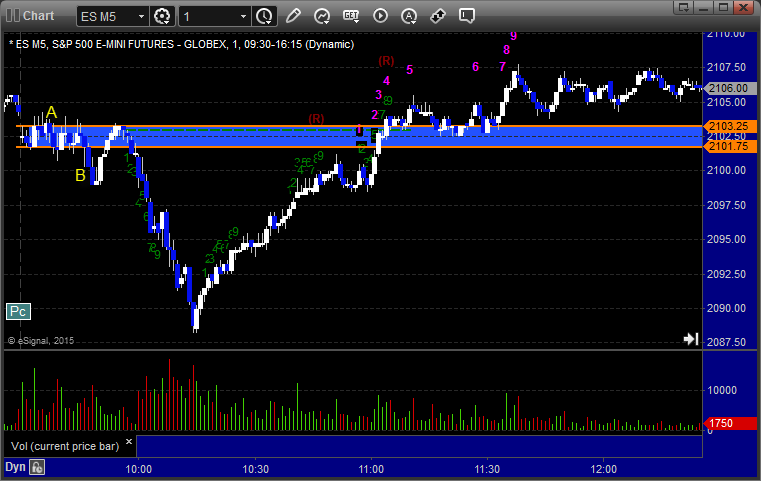Click the 10:00 time axis label
The height and width of the screenshot is (481, 761).
(139, 469)
